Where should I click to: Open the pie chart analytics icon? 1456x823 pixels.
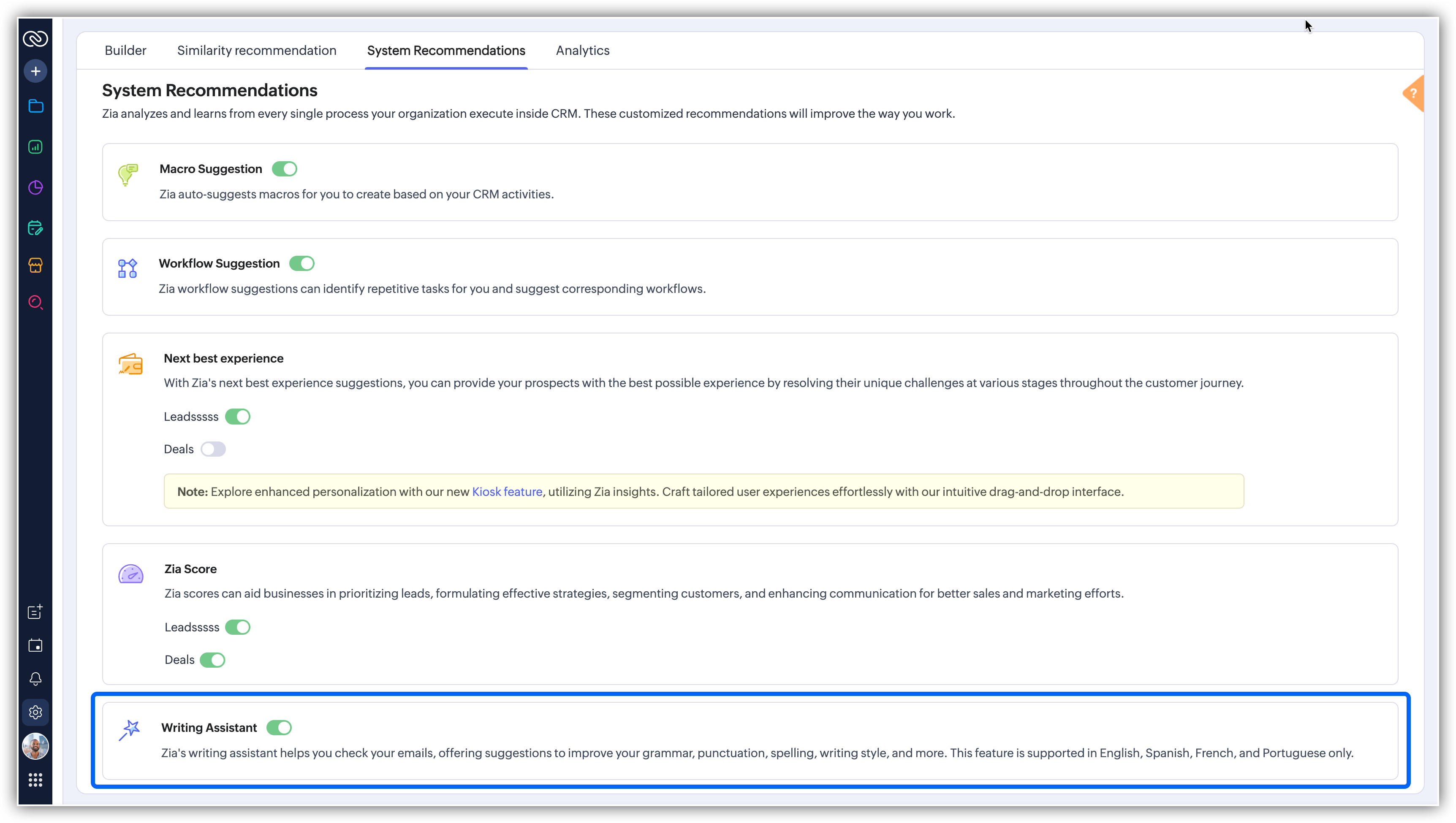tap(35, 188)
